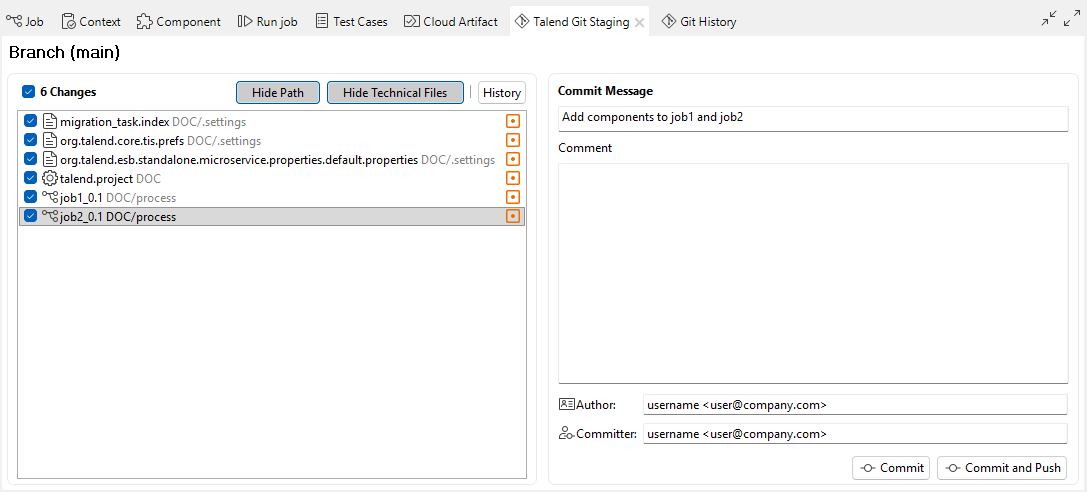Image resolution: width=1087 pixels, height=492 pixels.
Task: Click the Committer person icon
Action: click(x=566, y=434)
